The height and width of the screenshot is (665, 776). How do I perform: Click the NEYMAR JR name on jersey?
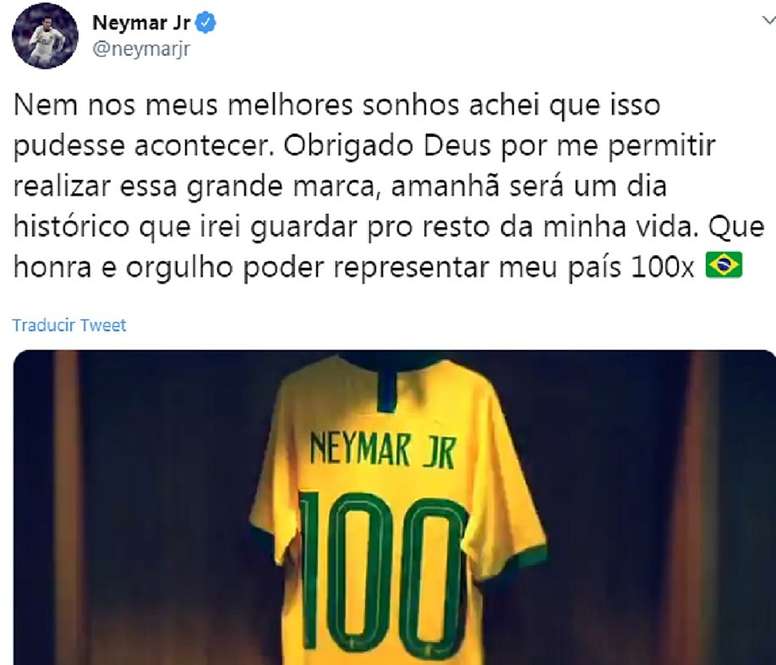382,450
